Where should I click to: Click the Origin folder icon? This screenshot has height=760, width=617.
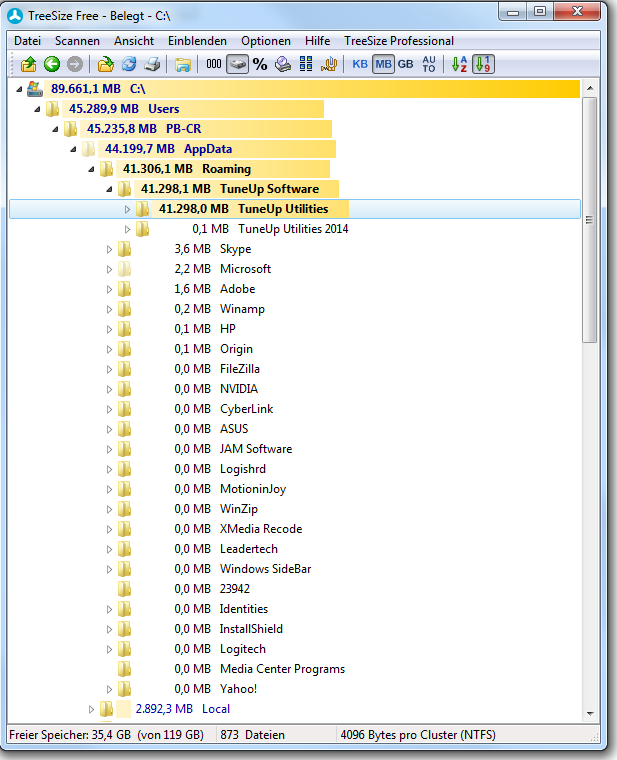[125, 349]
